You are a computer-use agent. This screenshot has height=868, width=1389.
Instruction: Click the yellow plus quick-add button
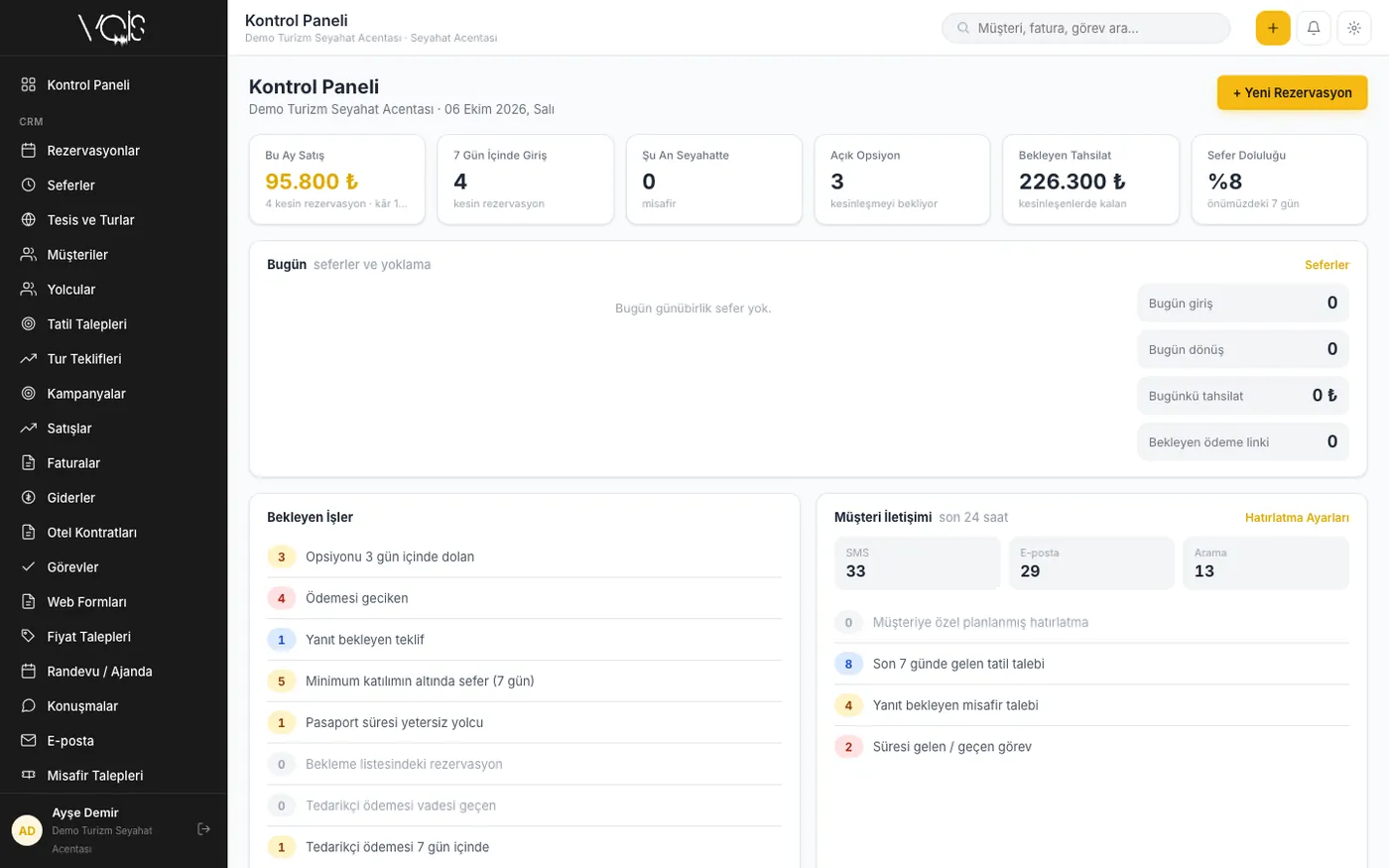[1273, 28]
